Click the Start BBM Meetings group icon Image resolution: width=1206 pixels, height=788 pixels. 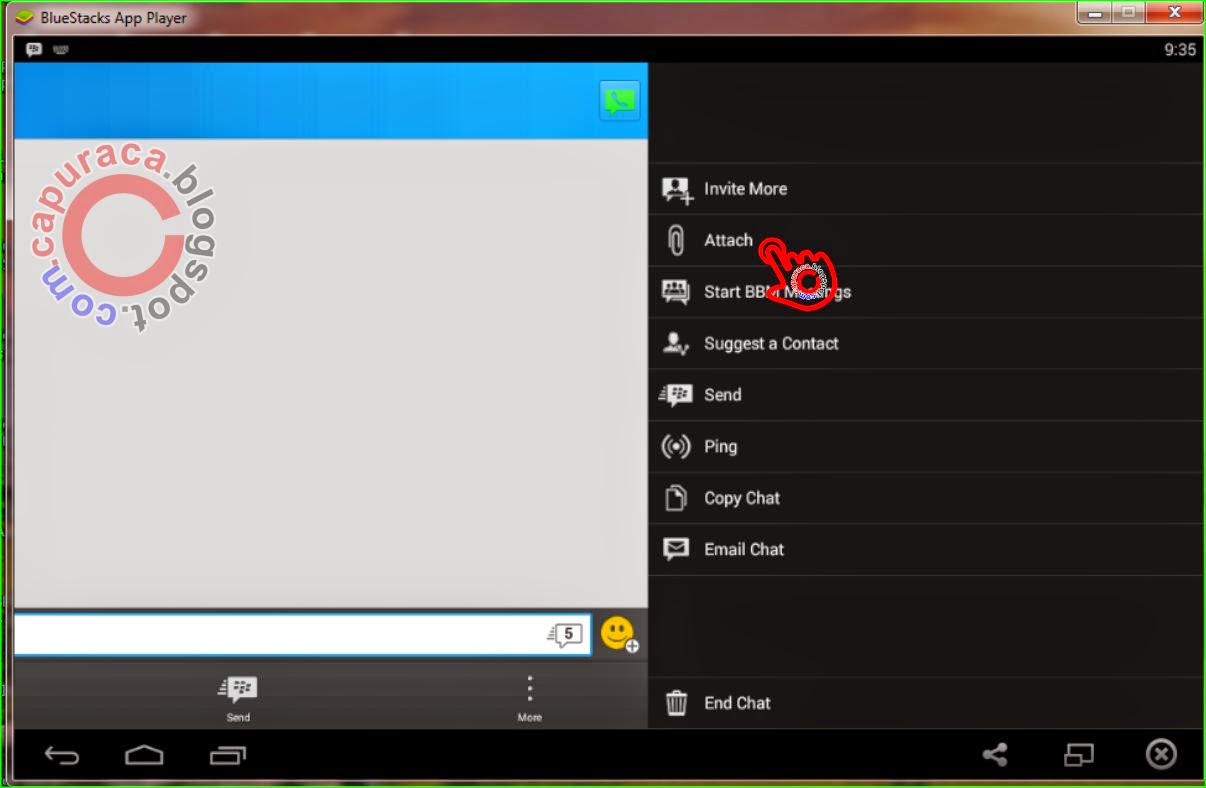(676, 292)
